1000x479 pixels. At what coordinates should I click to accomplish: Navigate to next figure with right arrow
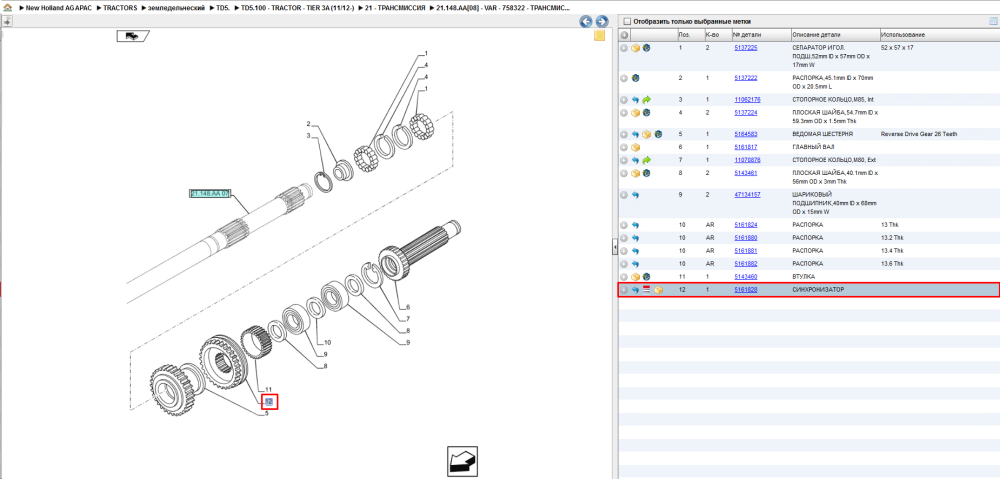[600, 22]
